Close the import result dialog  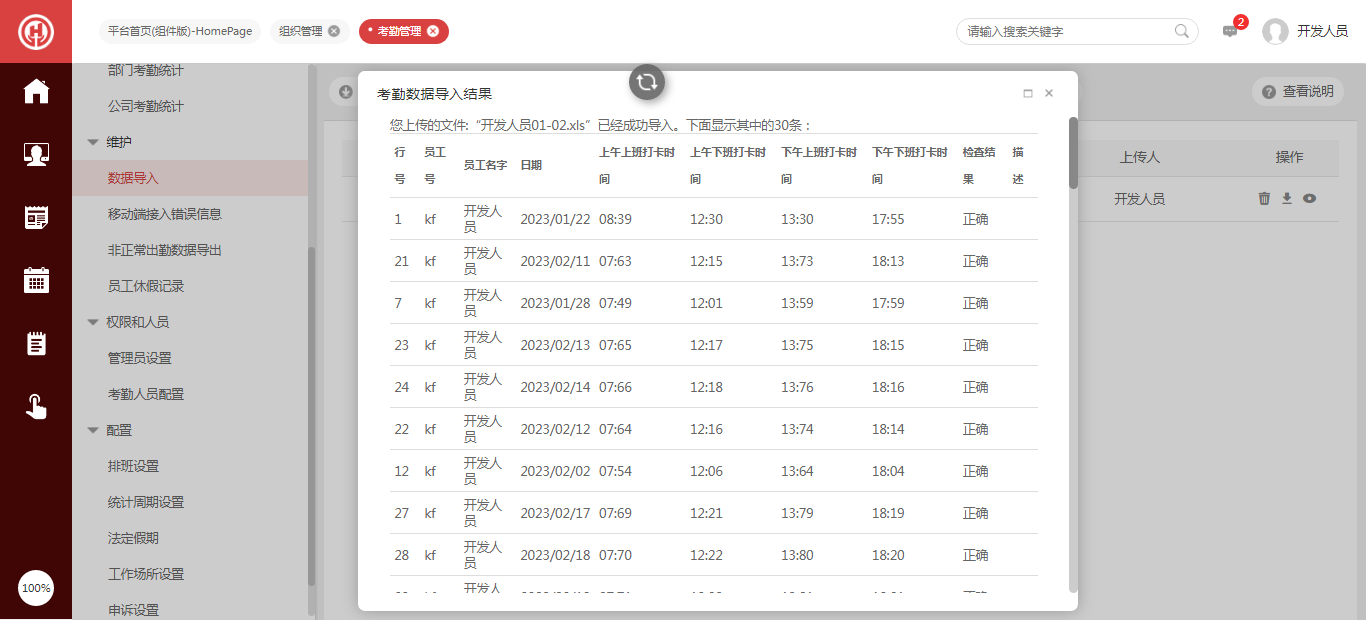pos(1049,93)
